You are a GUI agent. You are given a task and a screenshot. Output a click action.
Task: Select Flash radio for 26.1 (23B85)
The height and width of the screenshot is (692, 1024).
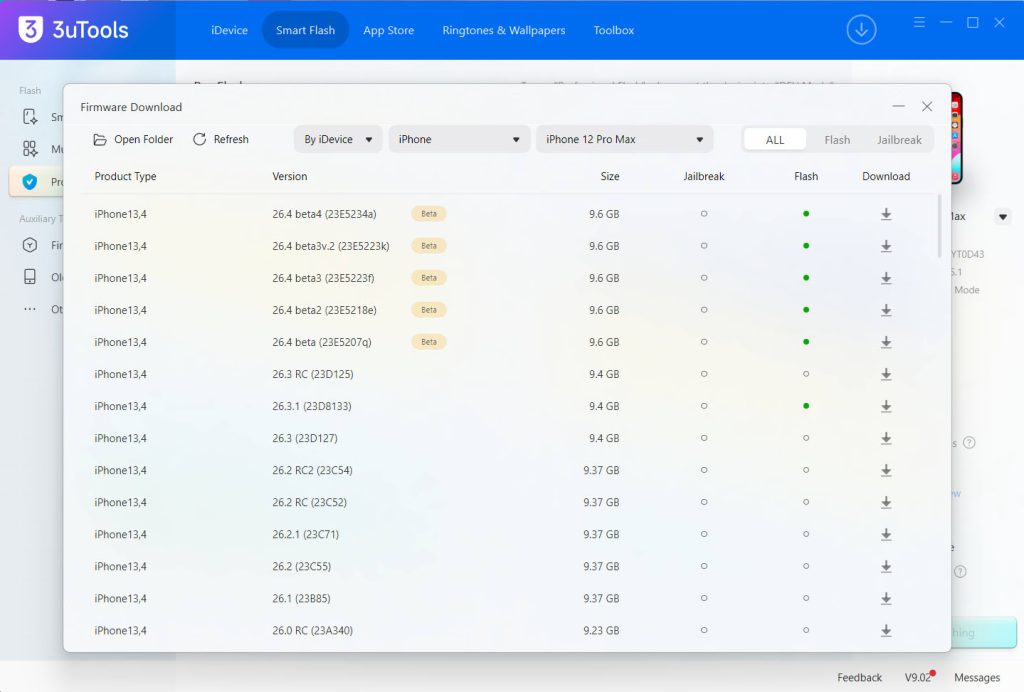coord(806,598)
